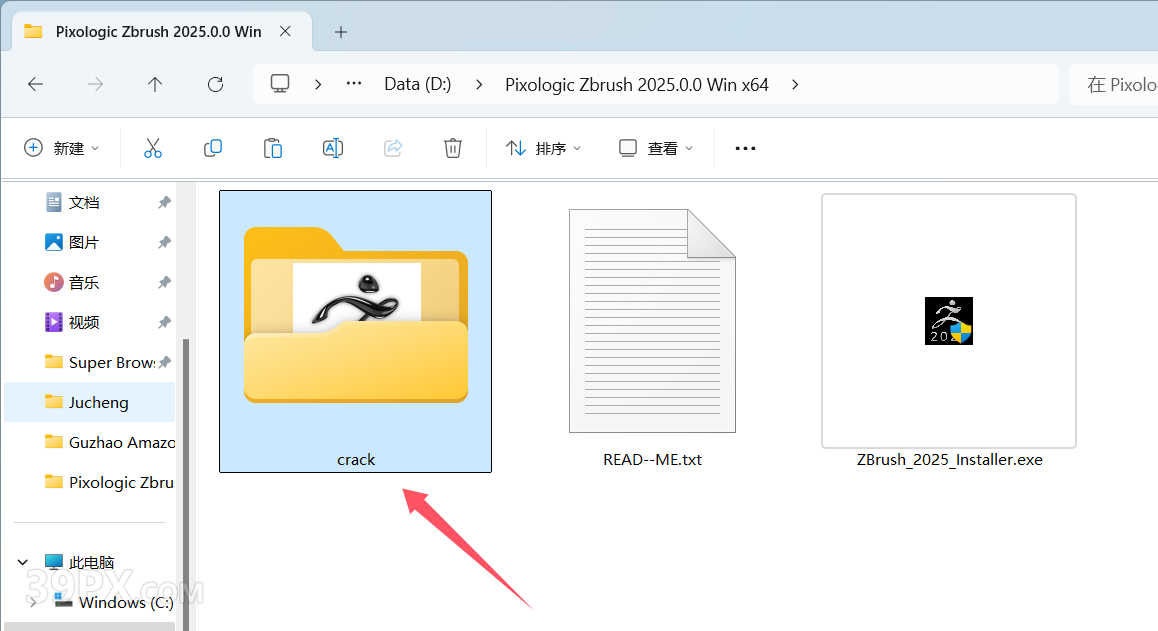Click the search box in Pixologic folder

(x=1114, y=84)
